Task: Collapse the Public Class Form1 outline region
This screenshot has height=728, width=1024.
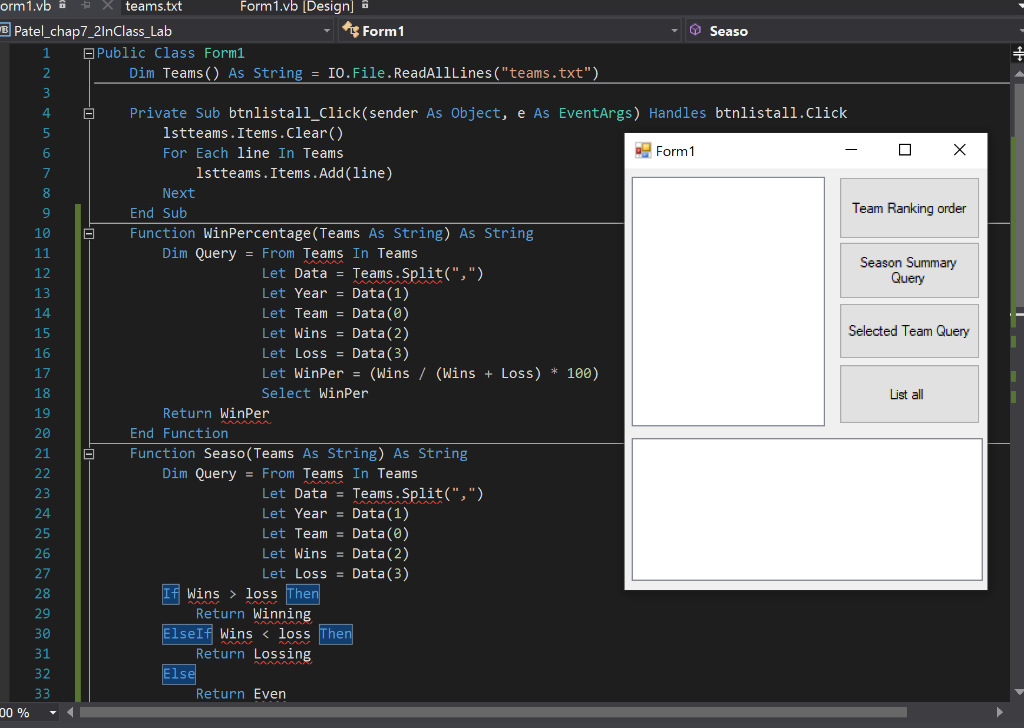Action: click(x=88, y=52)
